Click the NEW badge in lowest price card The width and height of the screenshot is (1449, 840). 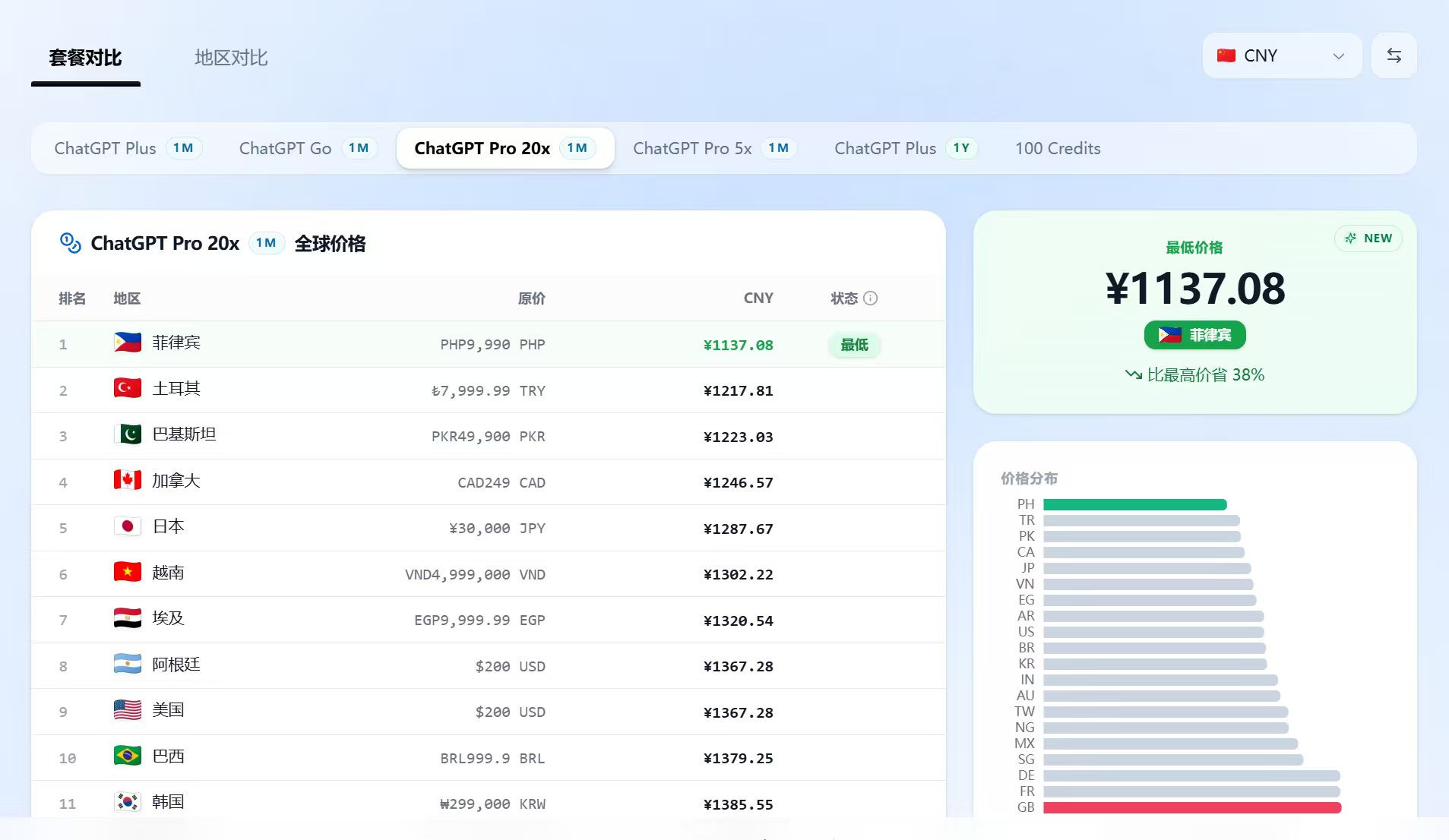coord(1368,238)
